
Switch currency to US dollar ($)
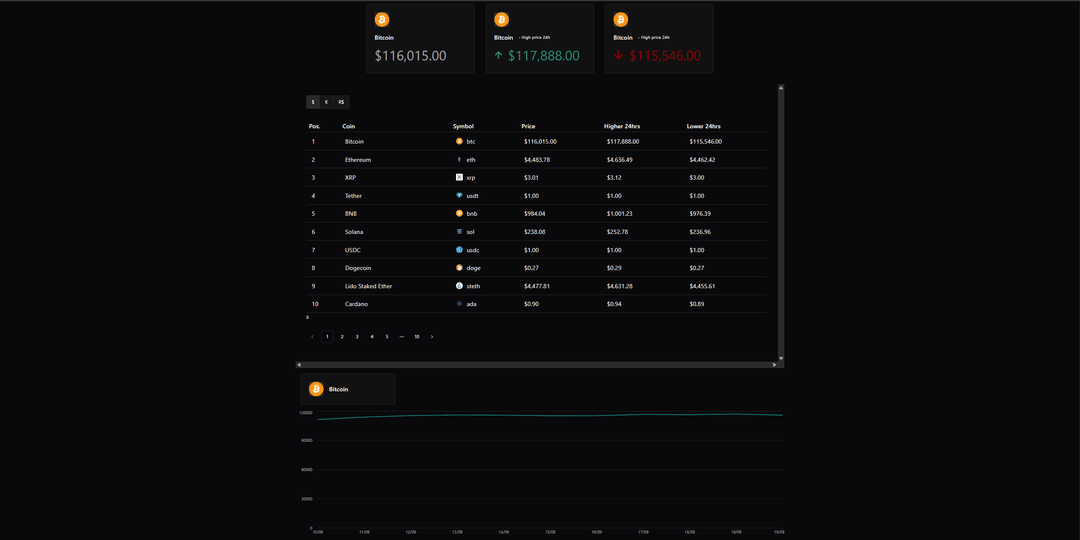tap(313, 102)
